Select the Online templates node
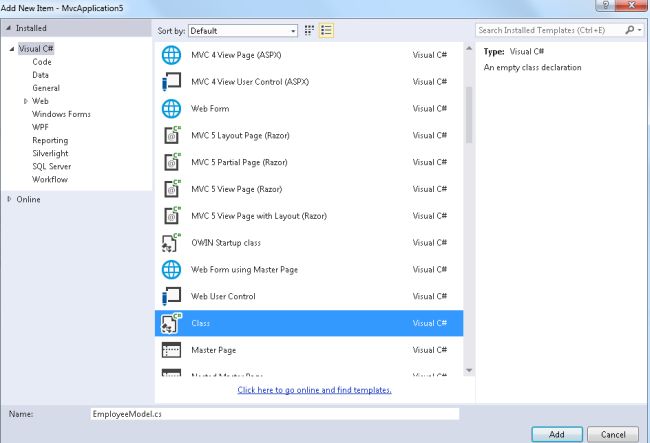Image resolution: width=650 pixels, height=443 pixels. pyautogui.click(x=28, y=199)
